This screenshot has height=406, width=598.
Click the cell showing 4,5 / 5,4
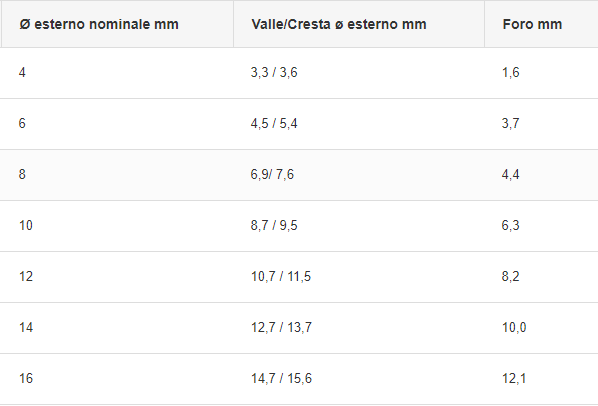(274, 124)
